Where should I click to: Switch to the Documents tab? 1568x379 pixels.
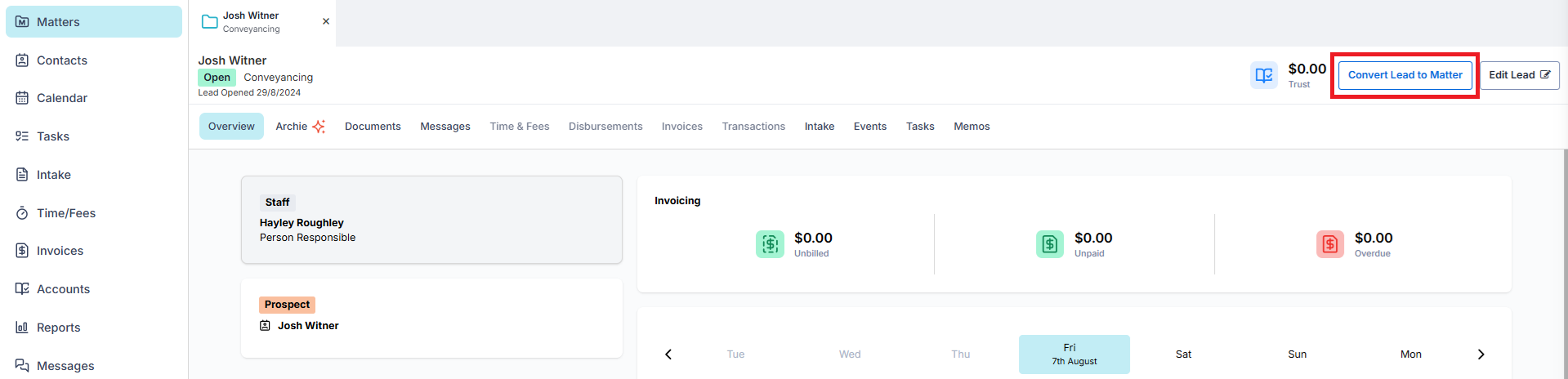373,127
